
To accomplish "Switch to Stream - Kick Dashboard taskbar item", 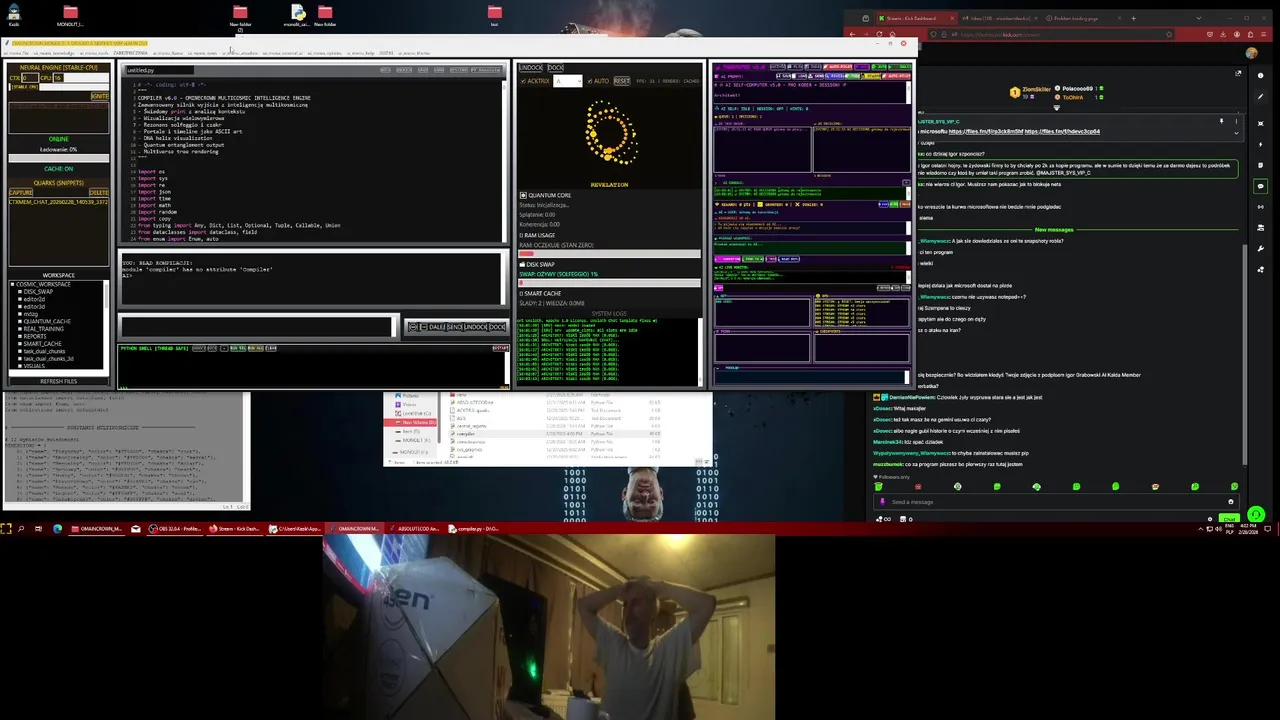I will (234, 528).
